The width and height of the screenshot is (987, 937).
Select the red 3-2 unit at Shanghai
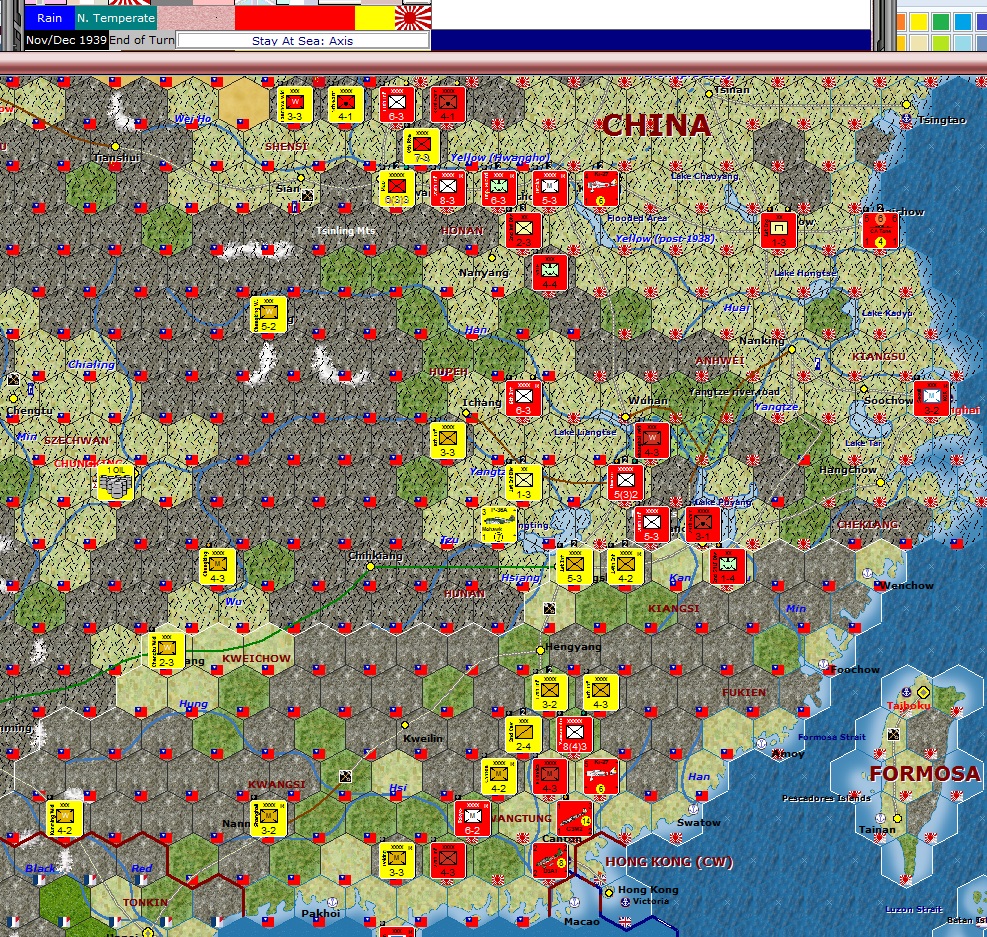pyautogui.click(x=932, y=398)
